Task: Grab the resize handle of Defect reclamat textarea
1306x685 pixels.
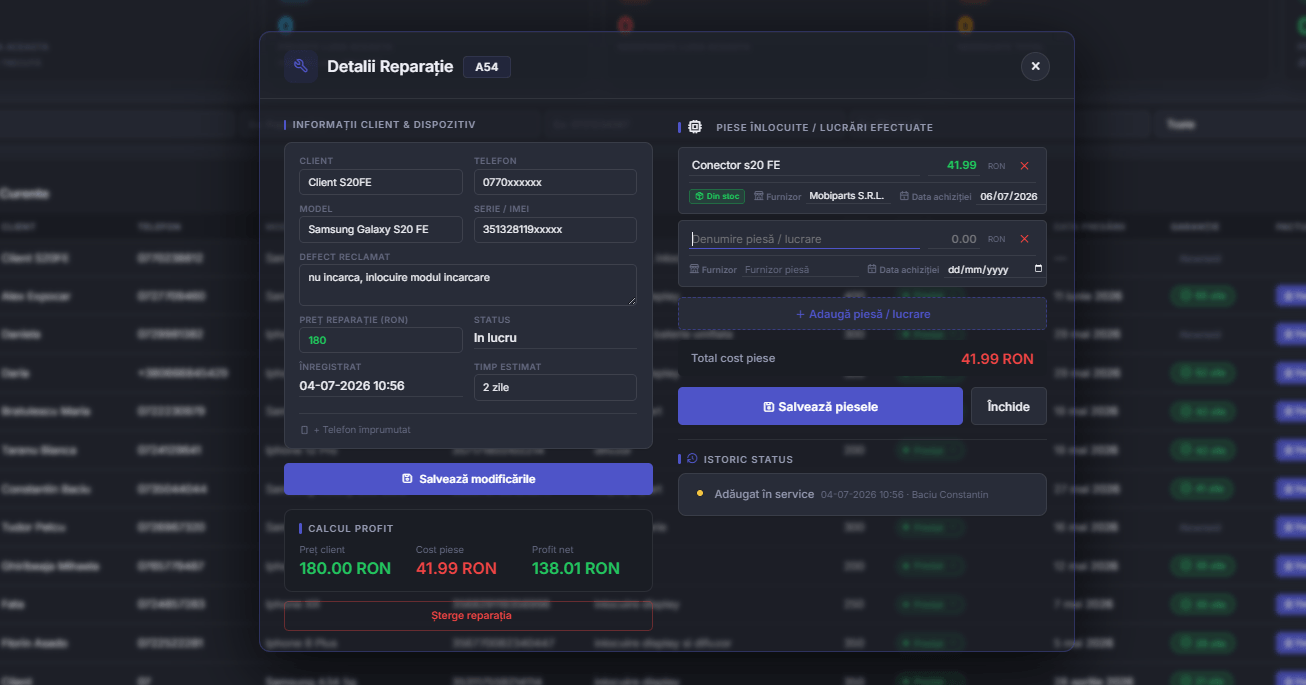Action: tap(631, 300)
